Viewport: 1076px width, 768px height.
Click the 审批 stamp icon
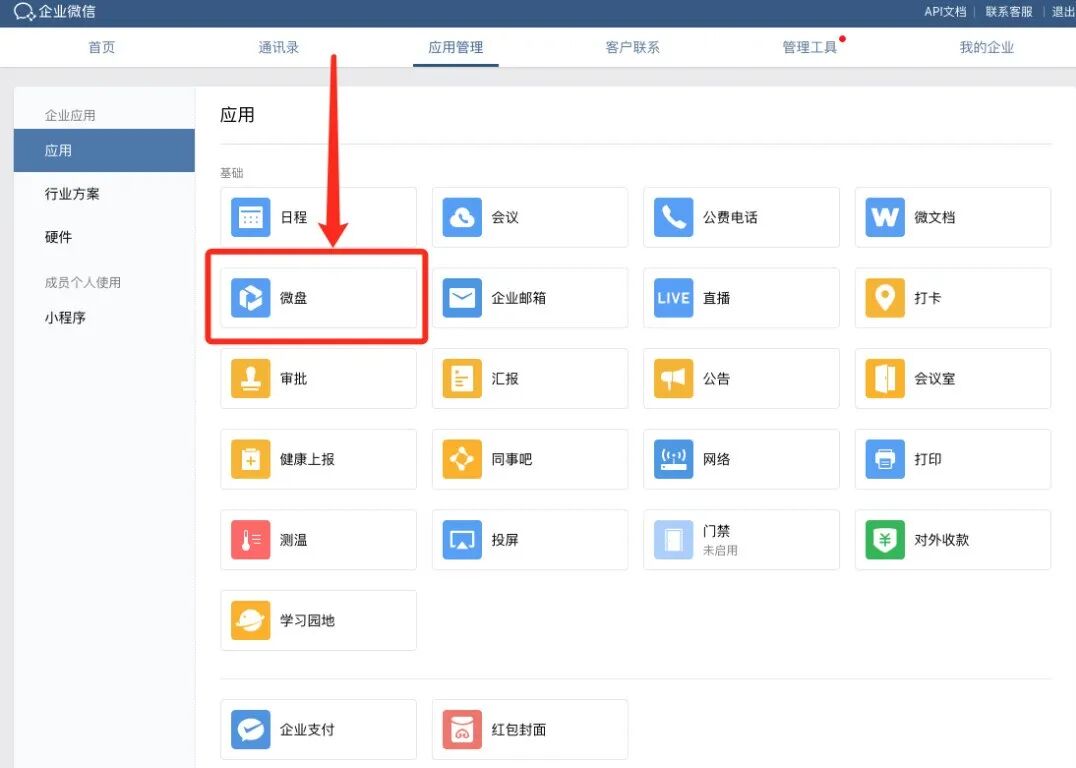point(250,379)
